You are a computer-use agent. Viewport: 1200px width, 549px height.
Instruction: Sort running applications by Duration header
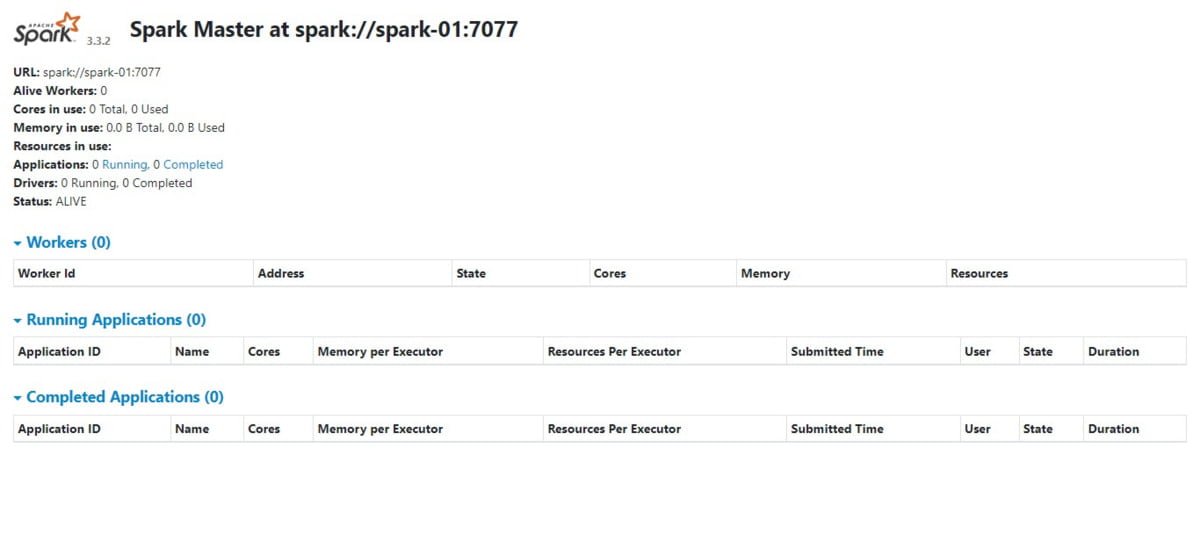click(1114, 351)
